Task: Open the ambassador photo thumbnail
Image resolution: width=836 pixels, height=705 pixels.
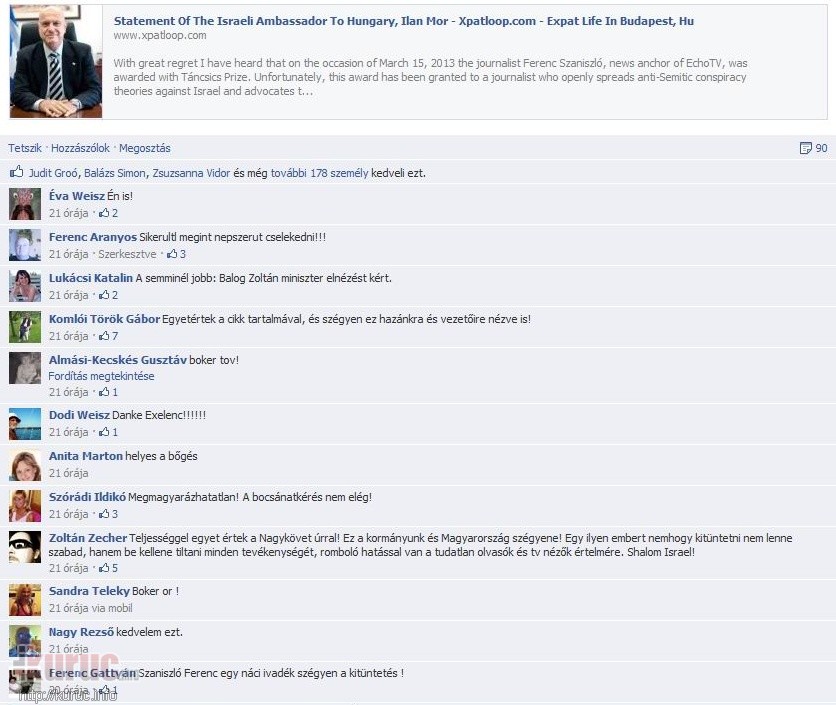Action: coord(56,61)
